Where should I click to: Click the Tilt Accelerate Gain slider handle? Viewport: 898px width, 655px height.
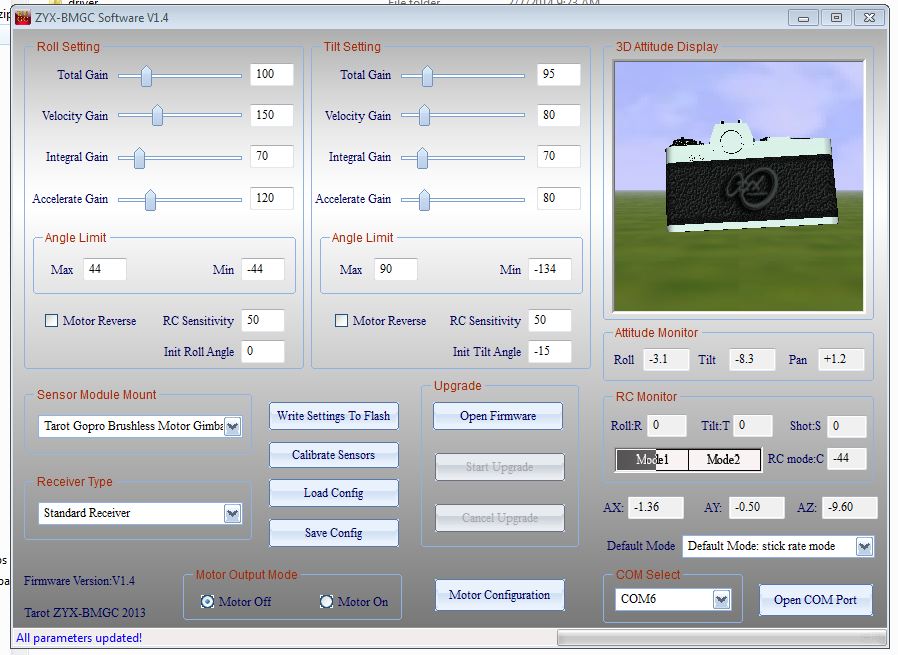tap(424, 200)
